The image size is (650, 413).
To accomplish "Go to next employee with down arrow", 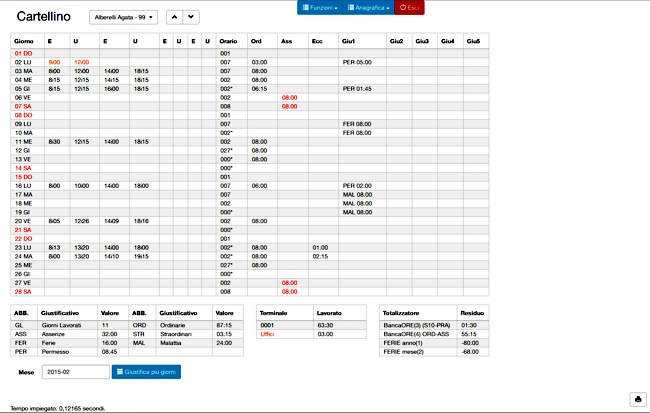I will click(191, 17).
